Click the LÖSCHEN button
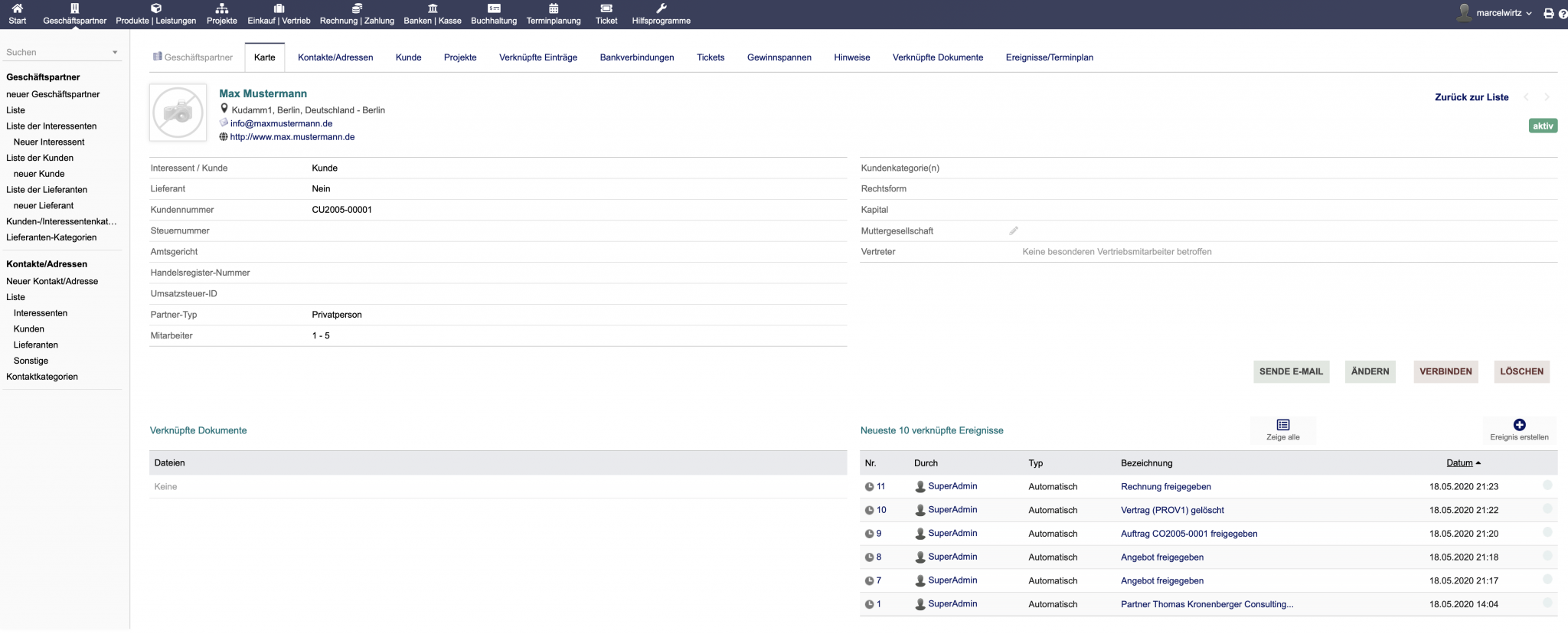This screenshot has width=1568, height=634. coord(1522,371)
